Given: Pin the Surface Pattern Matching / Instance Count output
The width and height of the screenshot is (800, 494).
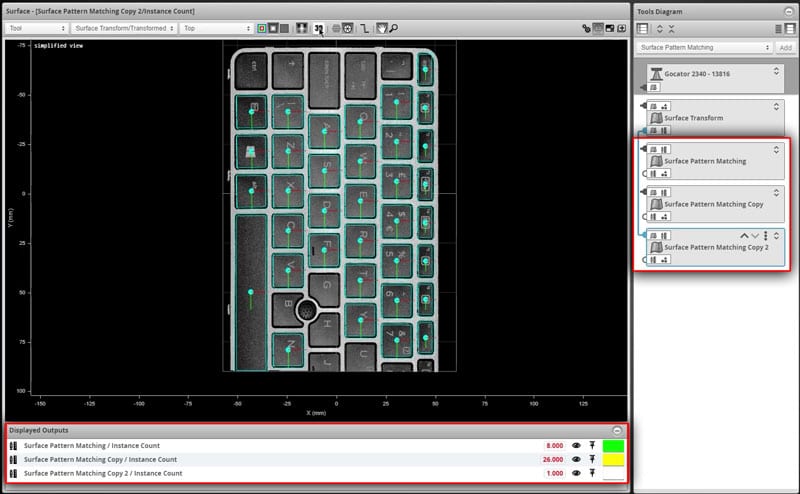Looking at the screenshot, I should point(592,446).
